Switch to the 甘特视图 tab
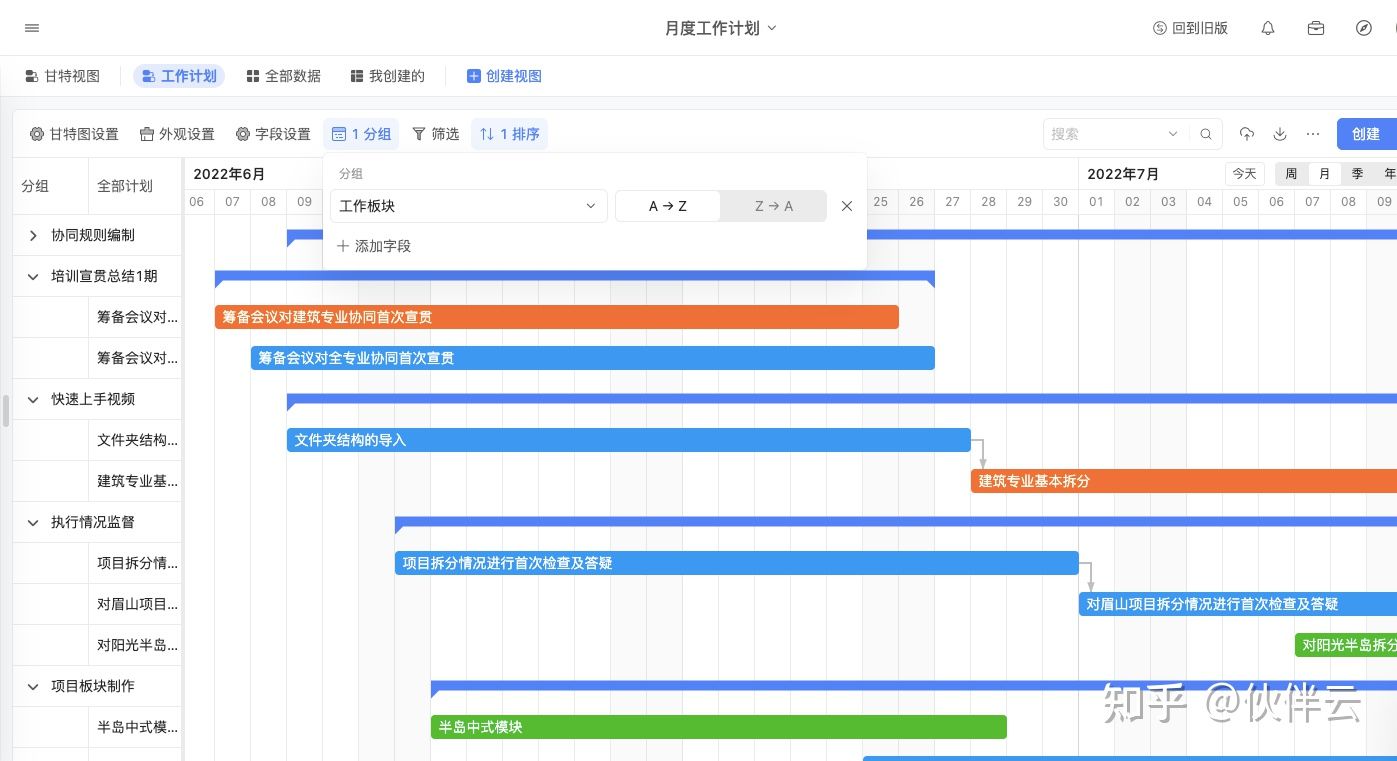The height and width of the screenshot is (761, 1397). [62, 76]
